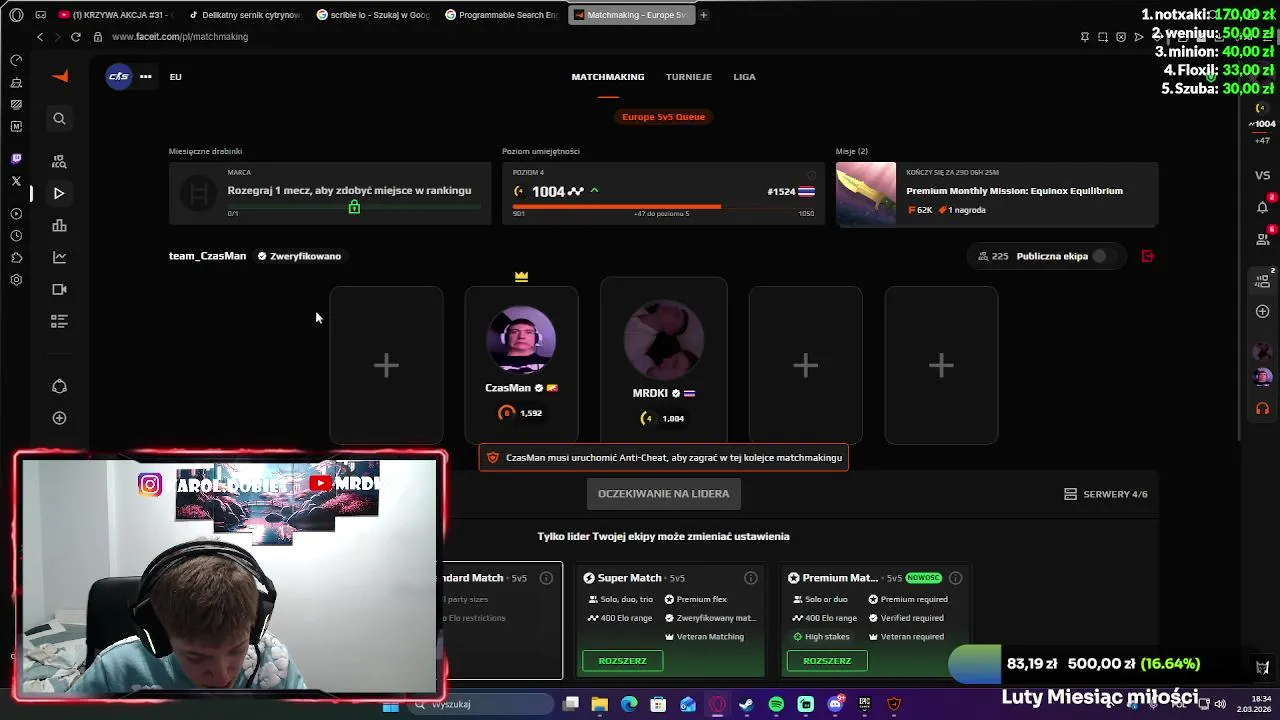
Task: Click the first empty slot right of MRDKI
Action: click(x=805, y=365)
